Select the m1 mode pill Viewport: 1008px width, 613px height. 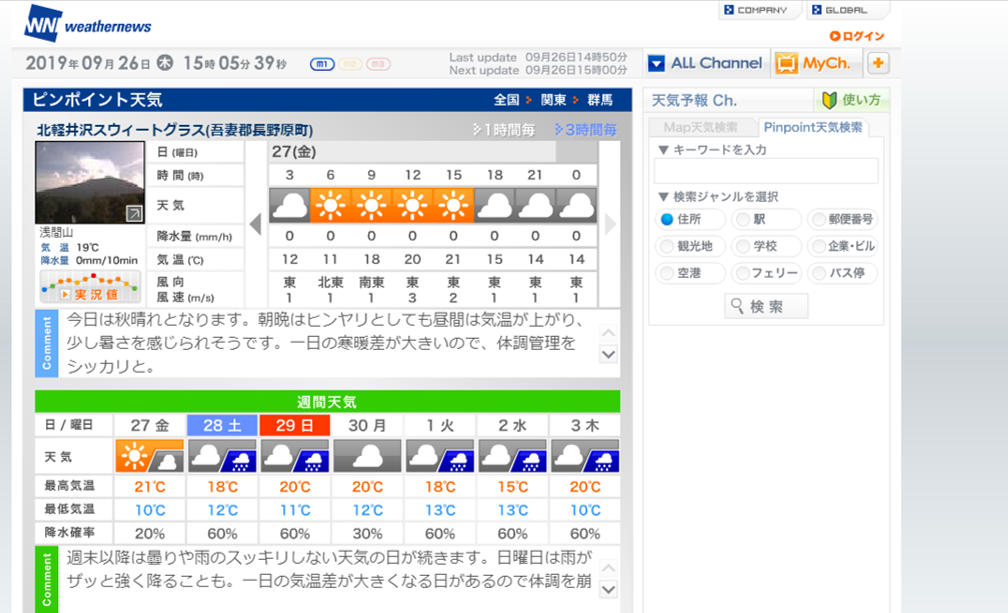pyautogui.click(x=322, y=64)
